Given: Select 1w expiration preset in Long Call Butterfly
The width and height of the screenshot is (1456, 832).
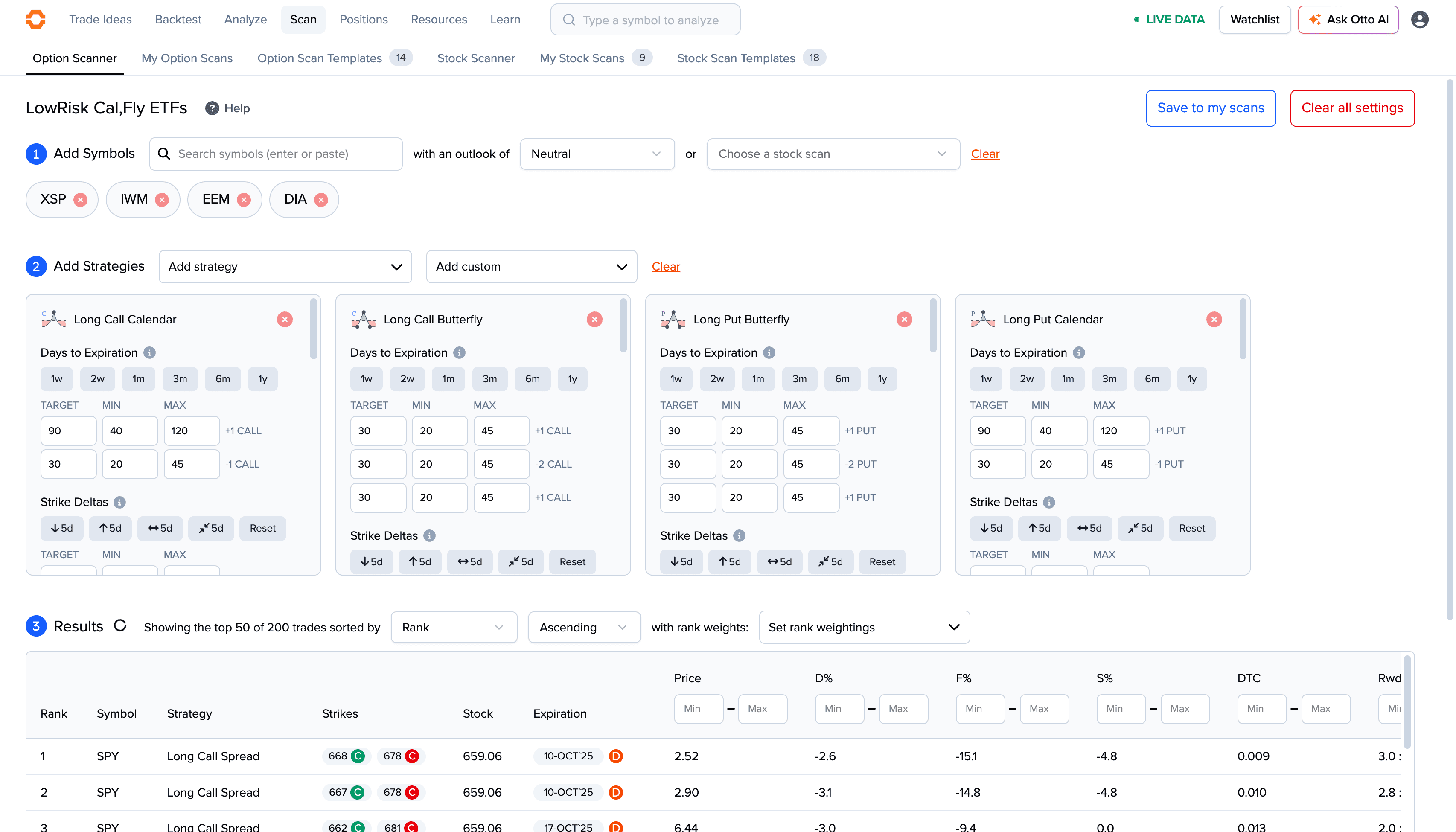Looking at the screenshot, I should tap(366, 379).
